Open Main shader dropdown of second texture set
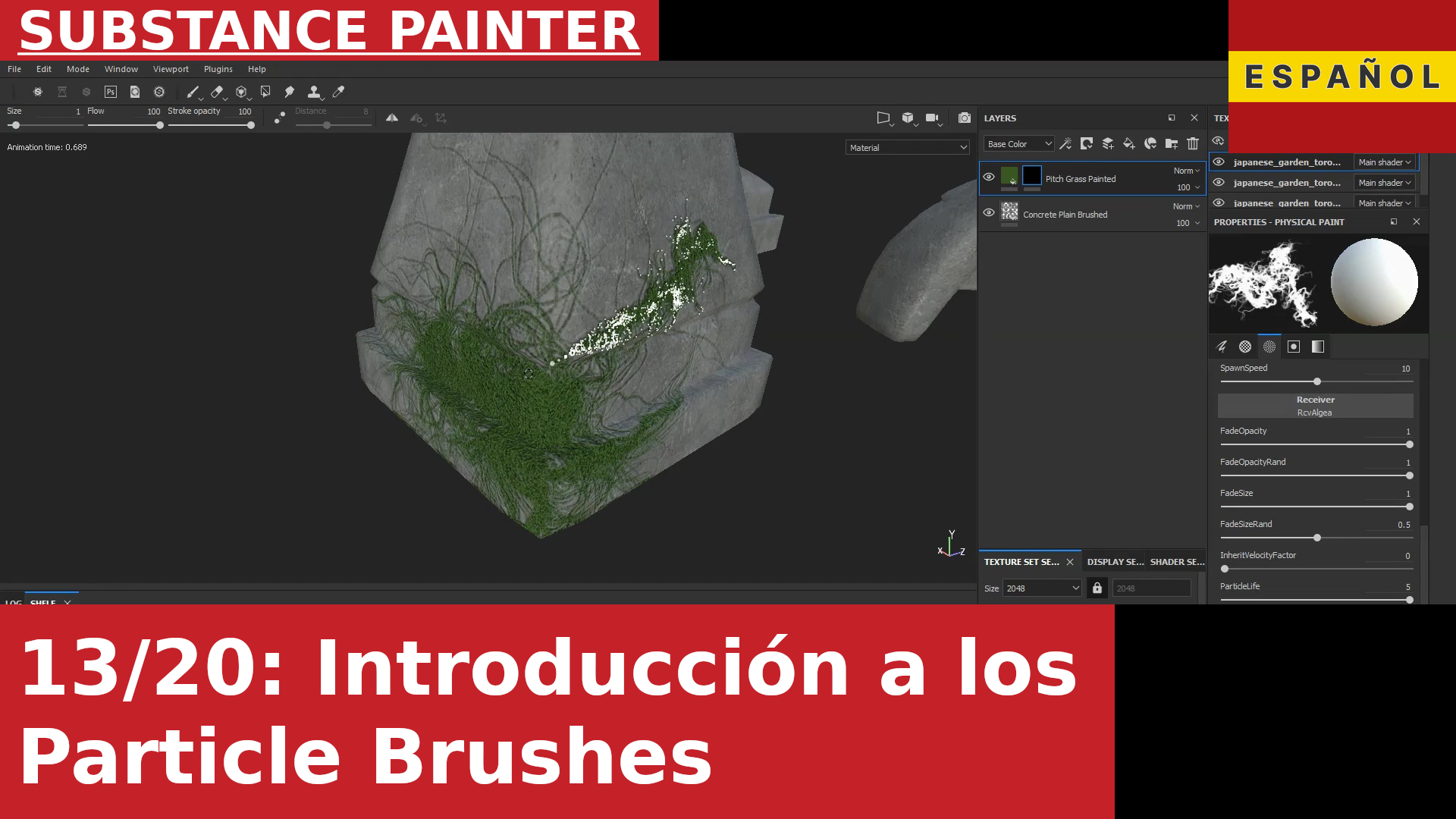The image size is (1456, 819). [1385, 183]
